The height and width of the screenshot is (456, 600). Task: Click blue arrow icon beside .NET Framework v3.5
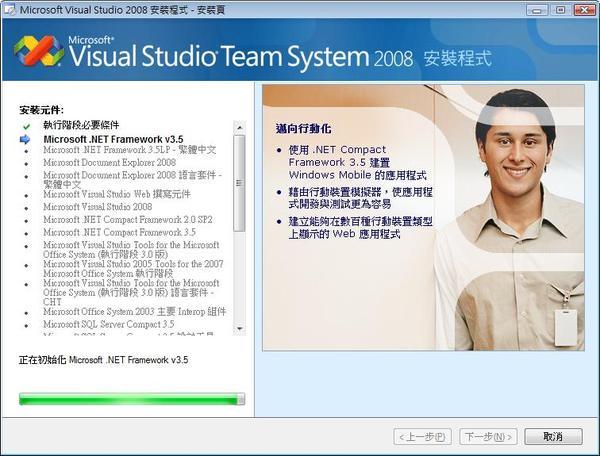25,139
